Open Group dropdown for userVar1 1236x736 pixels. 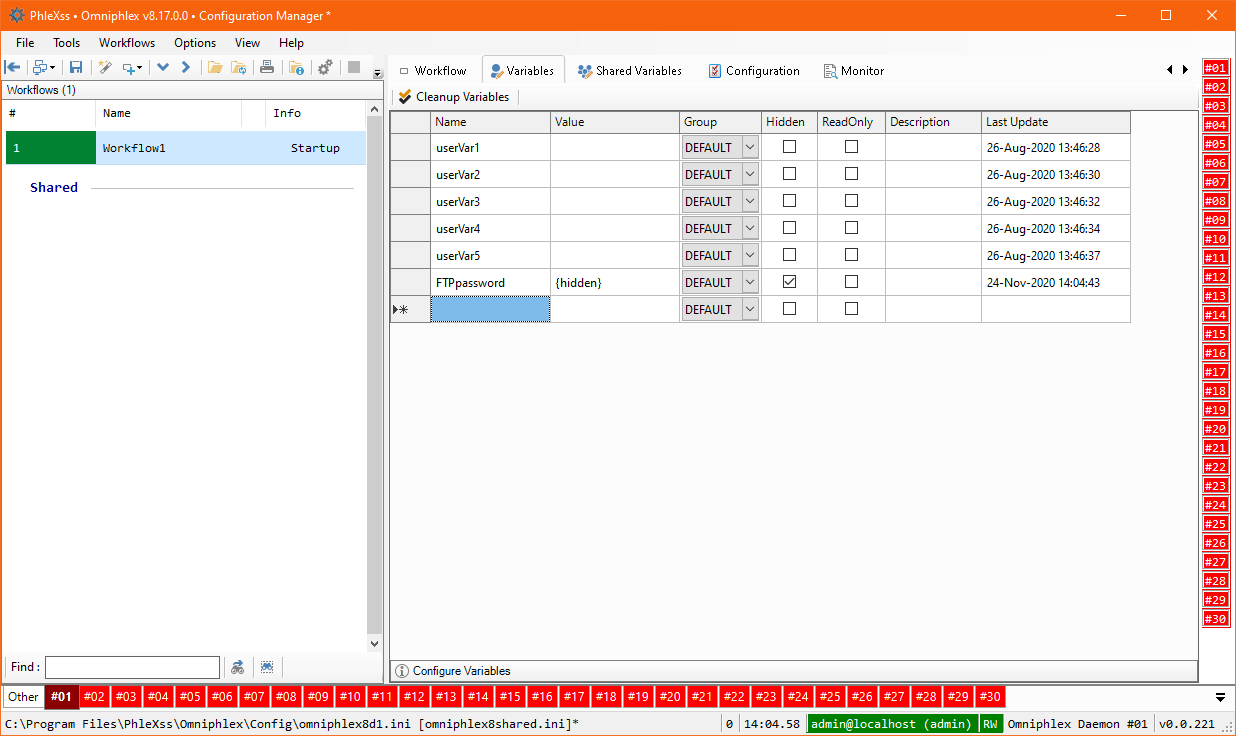pyautogui.click(x=749, y=147)
